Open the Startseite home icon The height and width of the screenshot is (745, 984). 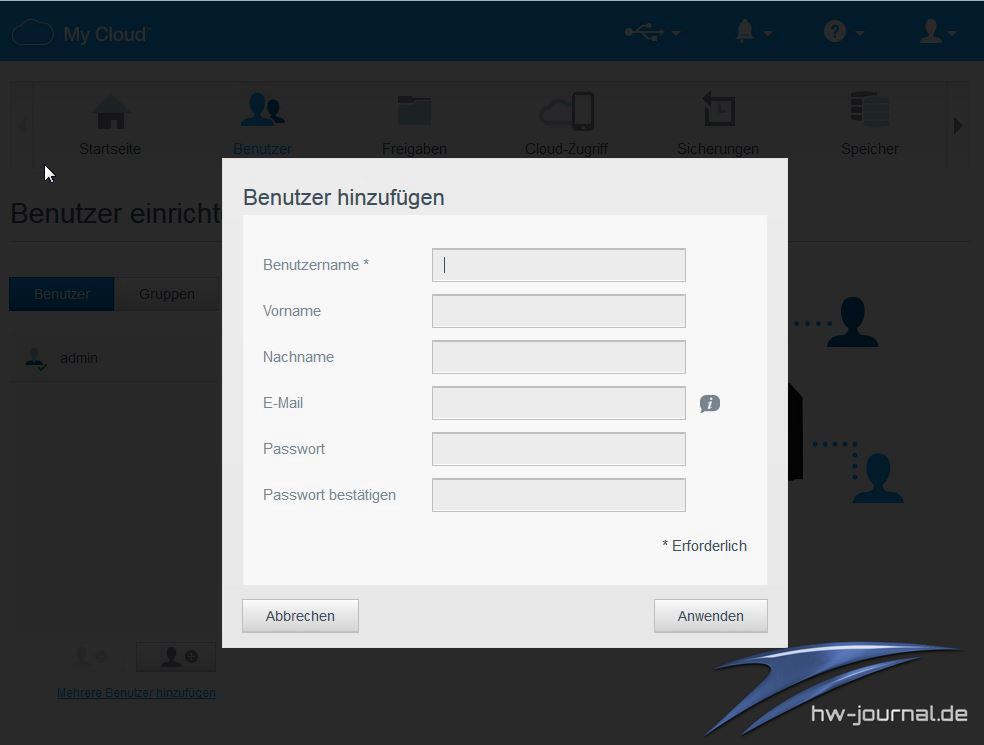tap(111, 112)
